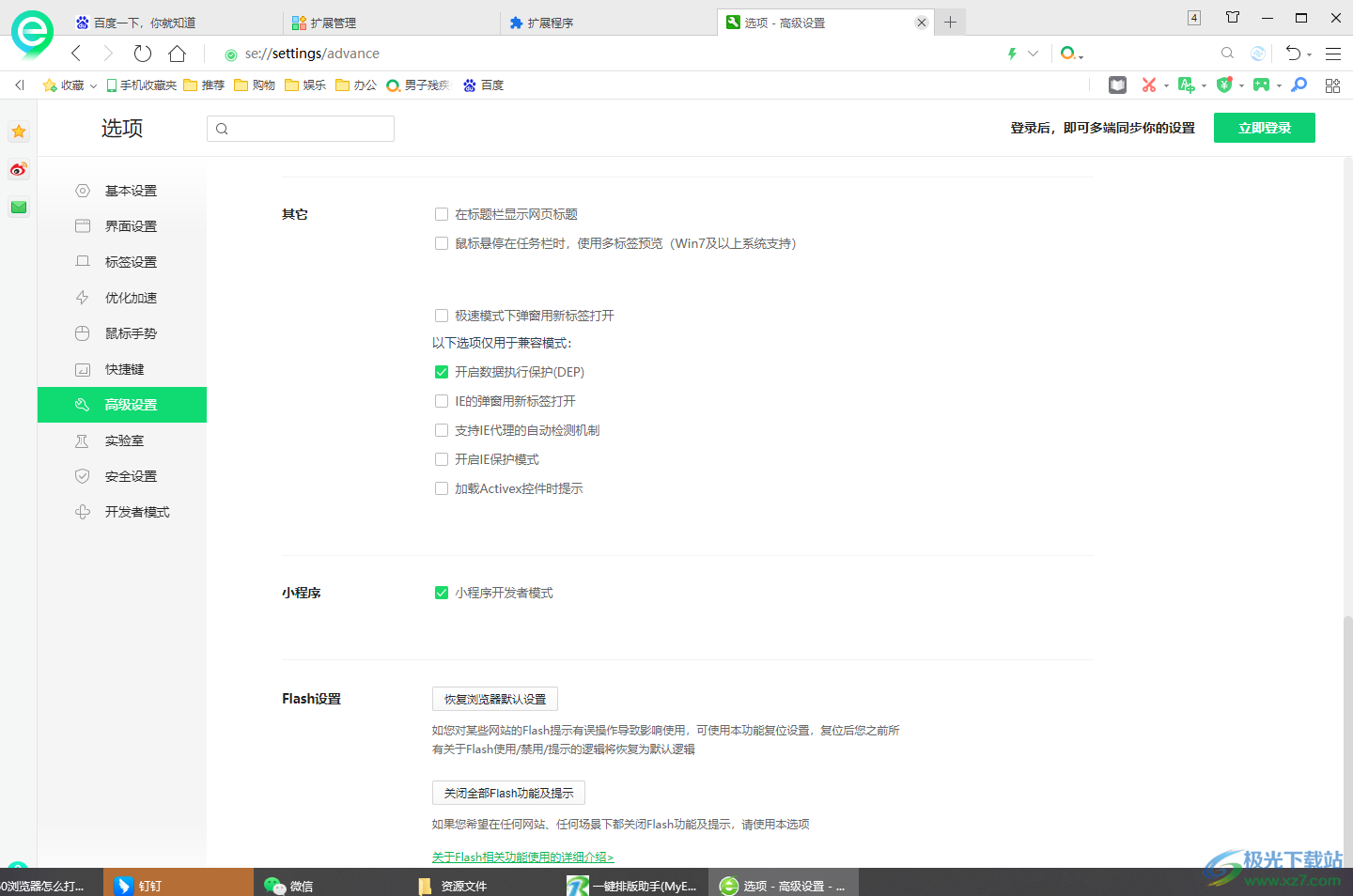Click the translate extension icon
Screen dimensions: 1353x896
click(1187, 85)
